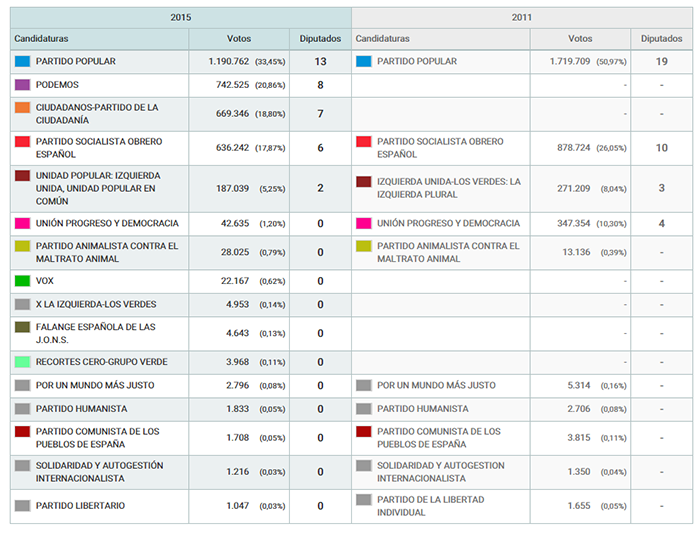Click the magenta UPyD swatch in 2015 column

pyautogui.click(x=22, y=223)
